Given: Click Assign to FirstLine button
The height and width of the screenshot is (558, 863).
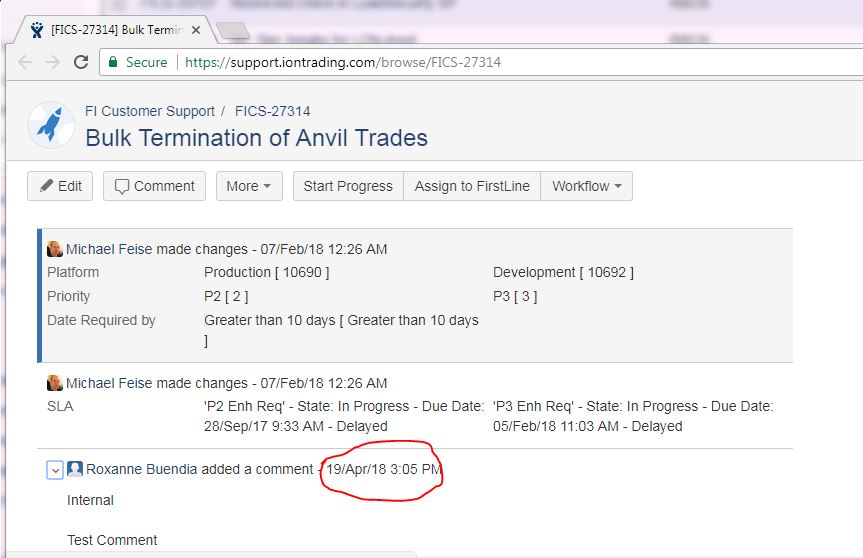Looking at the screenshot, I should 472,186.
